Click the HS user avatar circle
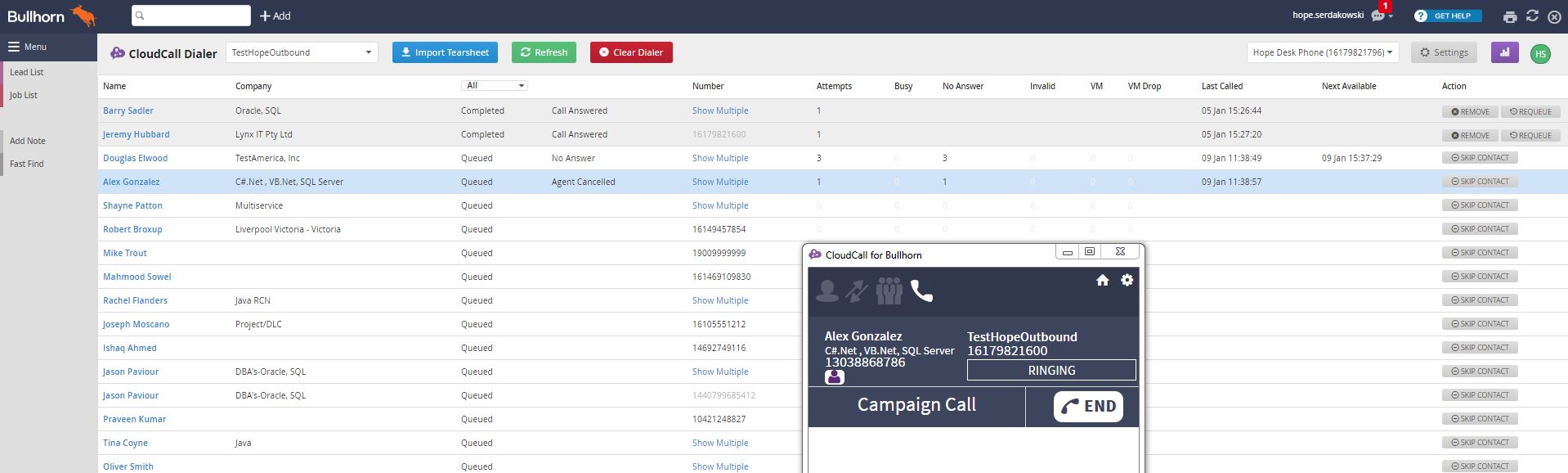1568x473 pixels. [x=1540, y=54]
